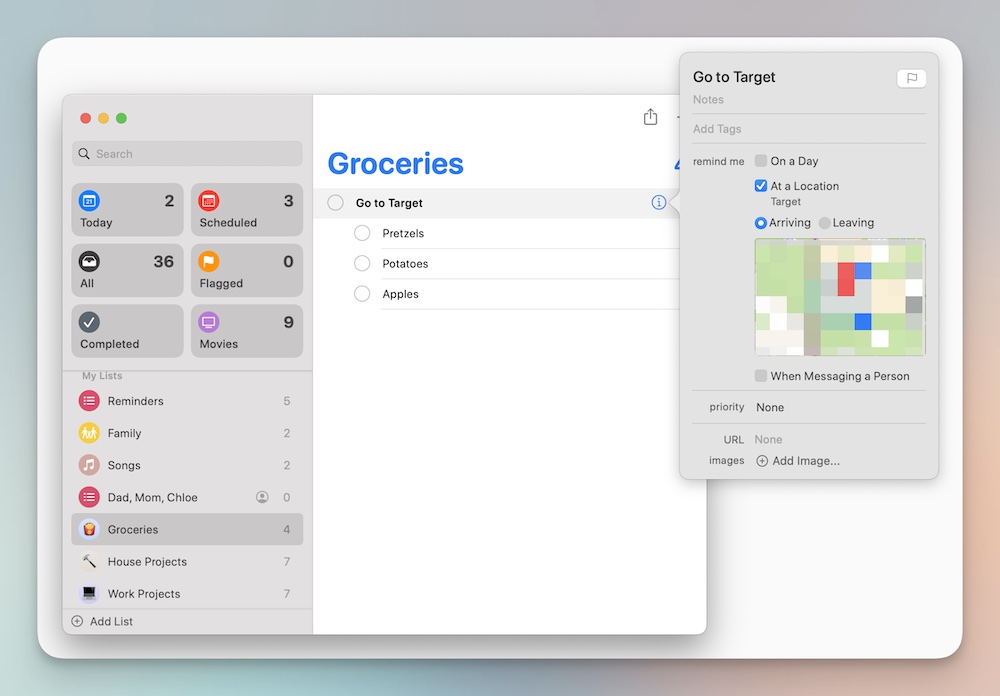This screenshot has height=696, width=1000.
Task: Click the Search field
Action: click(x=187, y=154)
